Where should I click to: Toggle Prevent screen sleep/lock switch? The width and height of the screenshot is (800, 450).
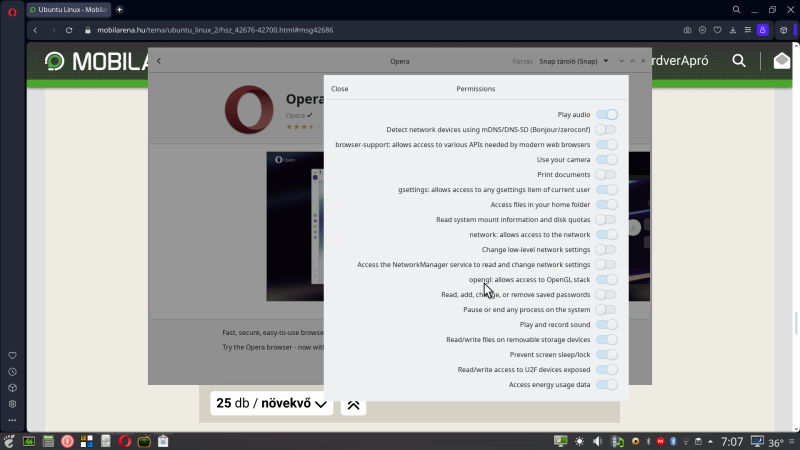tap(607, 355)
